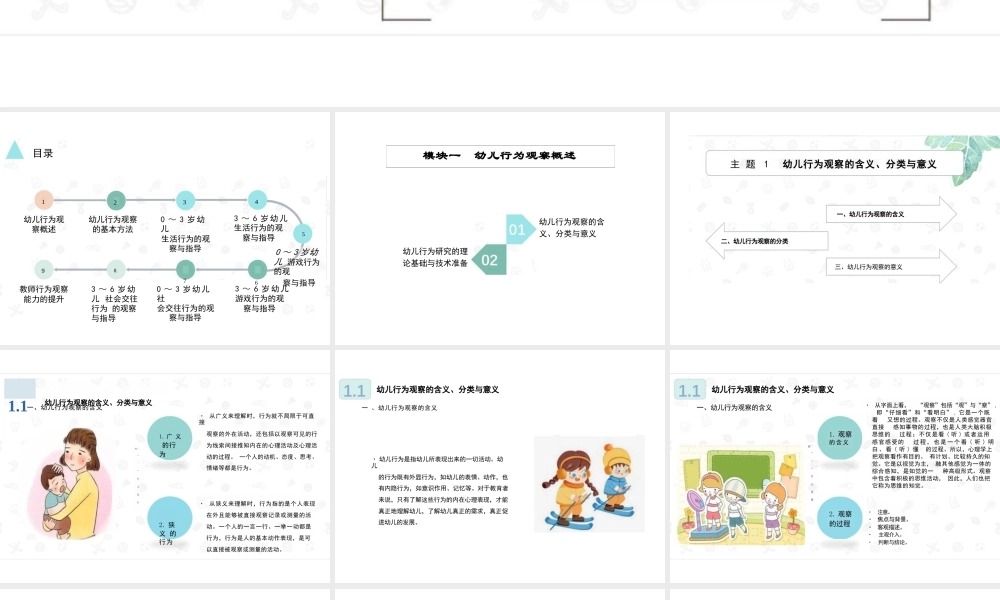Open the skiing children illustration
Viewport: 1000px width, 600px height.
tap(589, 484)
